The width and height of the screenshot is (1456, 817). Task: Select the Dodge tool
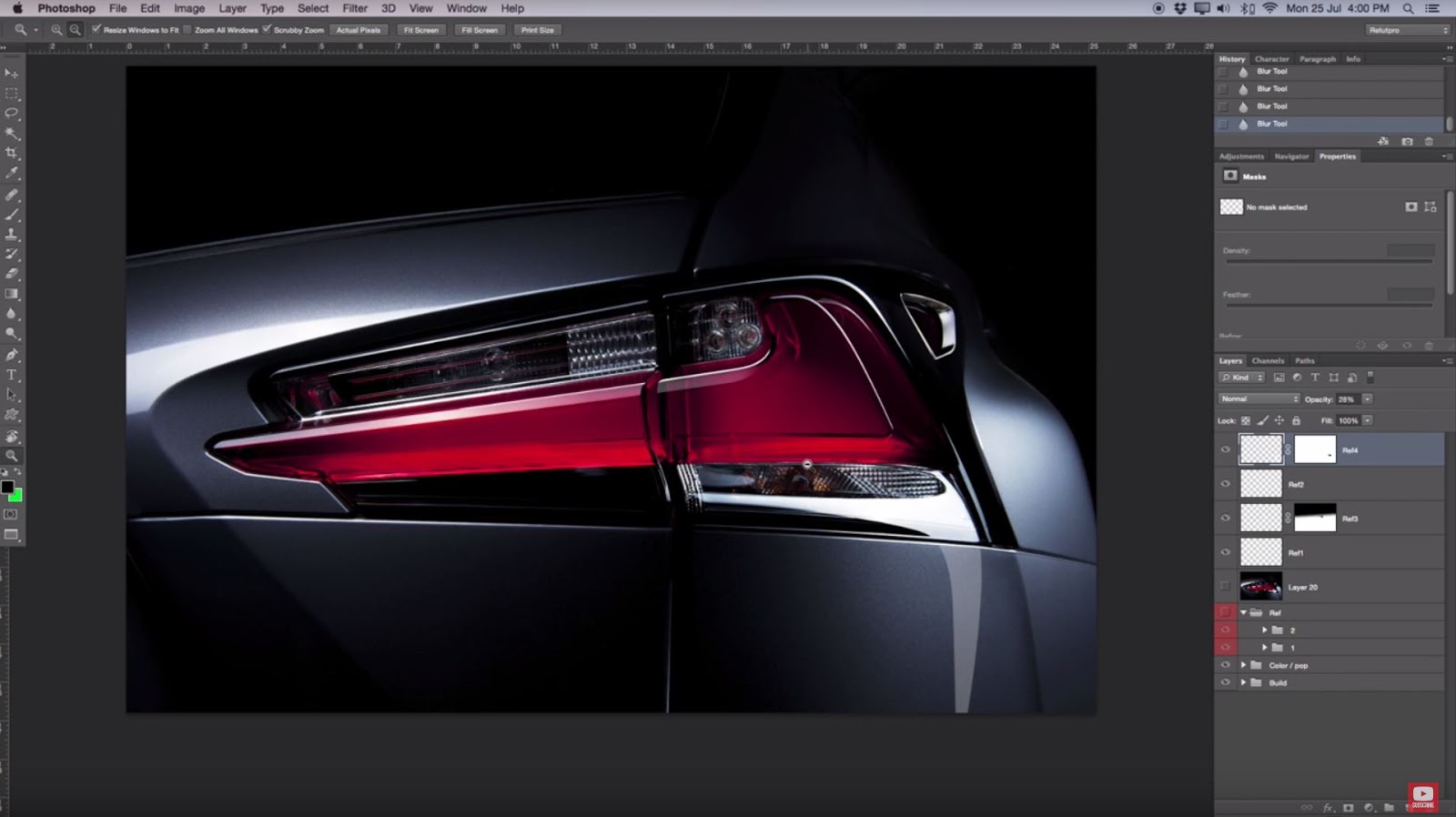[12, 334]
